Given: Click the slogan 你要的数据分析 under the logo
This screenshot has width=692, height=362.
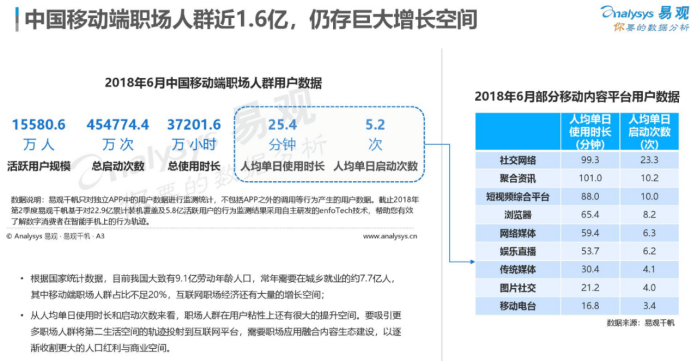Looking at the screenshot, I should pos(651,28).
